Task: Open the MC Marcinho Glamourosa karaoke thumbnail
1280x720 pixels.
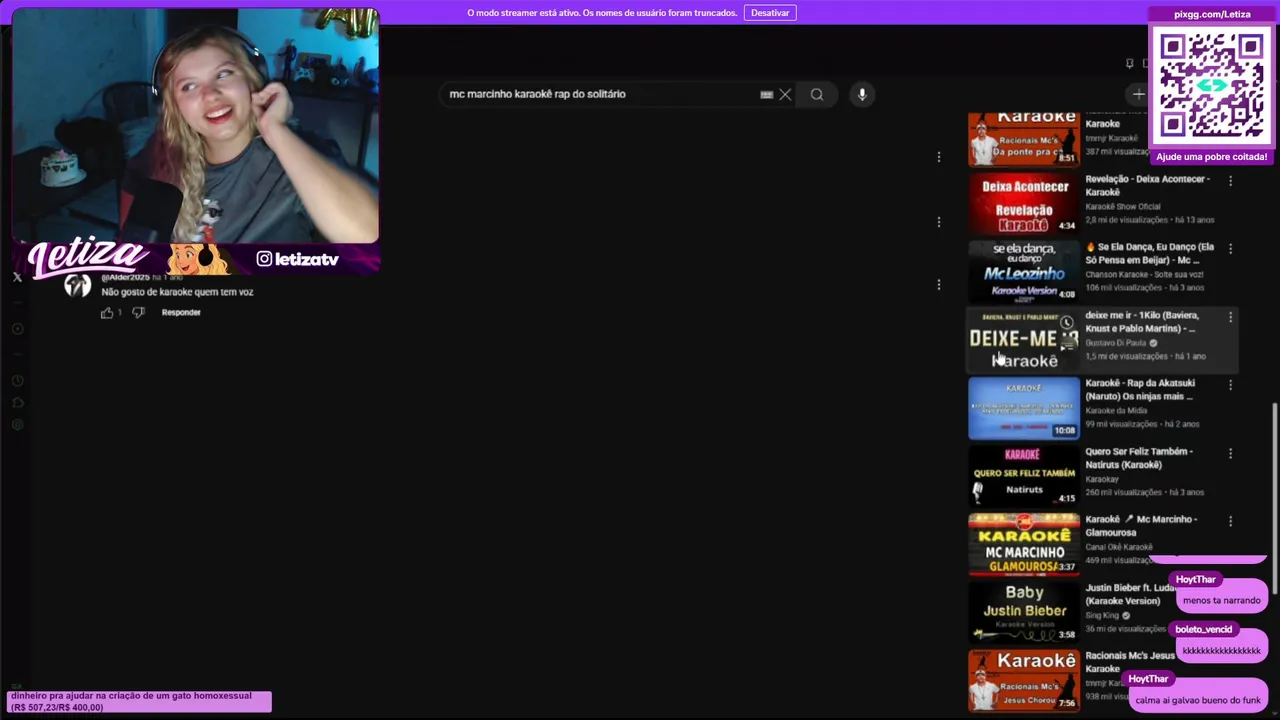Action: tap(1024, 544)
